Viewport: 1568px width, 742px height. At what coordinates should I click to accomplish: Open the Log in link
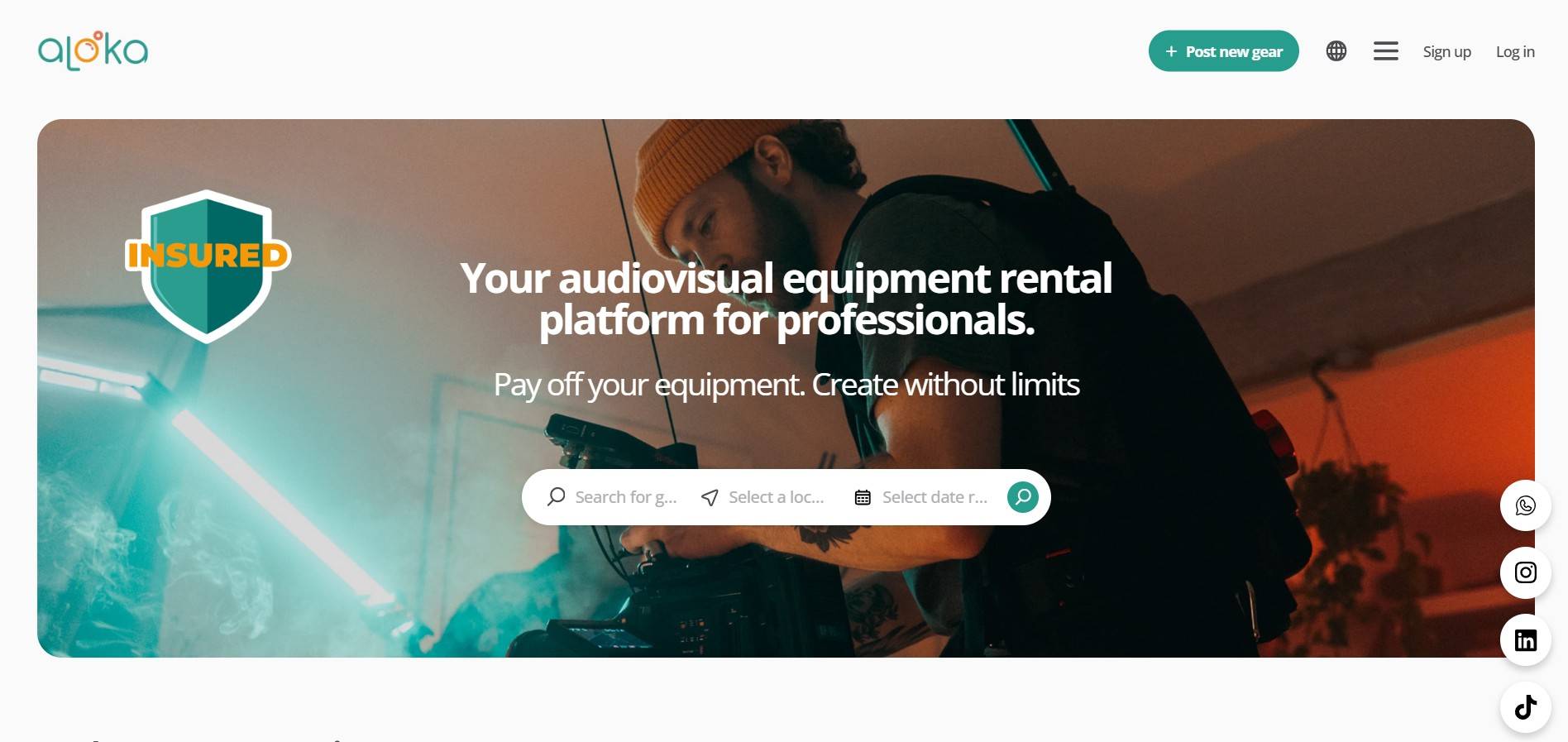pyautogui.click(x=1515, y=51)
